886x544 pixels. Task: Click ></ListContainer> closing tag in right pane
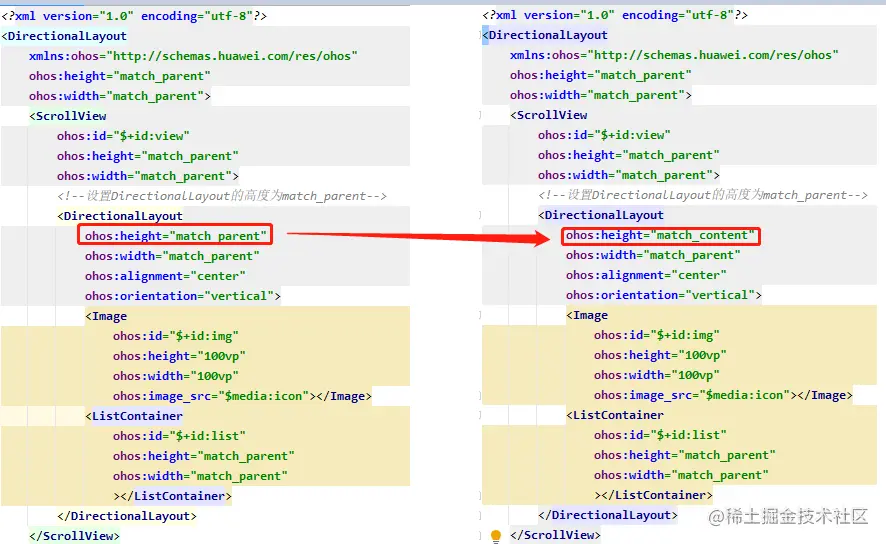(x=654, y=495)
